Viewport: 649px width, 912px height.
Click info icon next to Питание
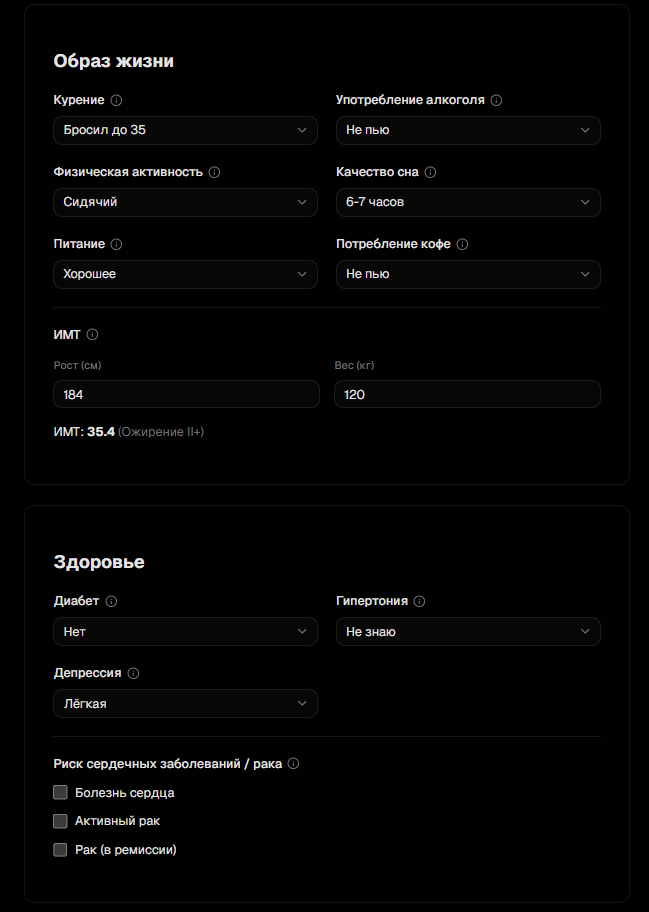pos(116,244)
